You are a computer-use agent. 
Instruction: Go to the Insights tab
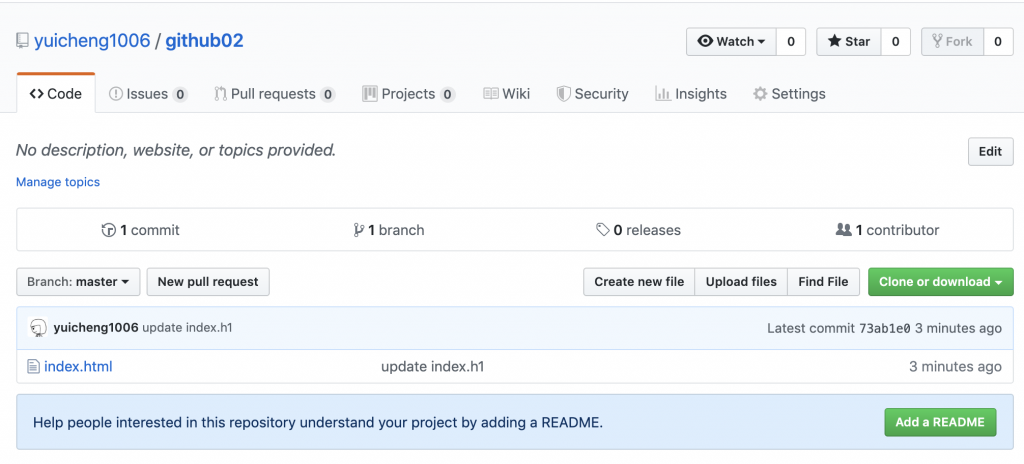click(x=691, y=94)
